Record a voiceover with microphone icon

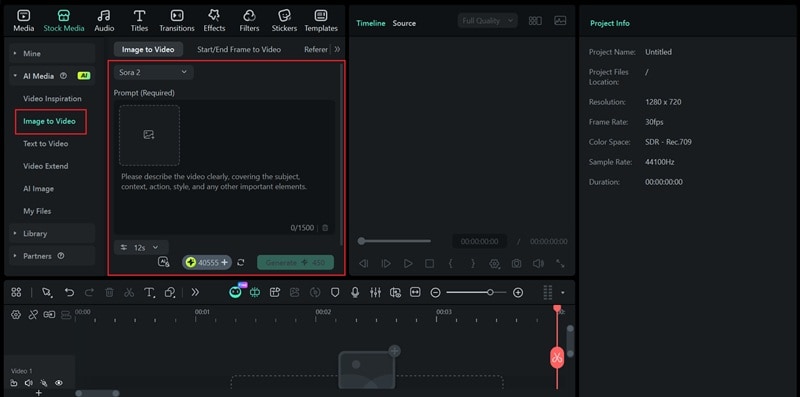pyautogui.click(x=355, y=292)
